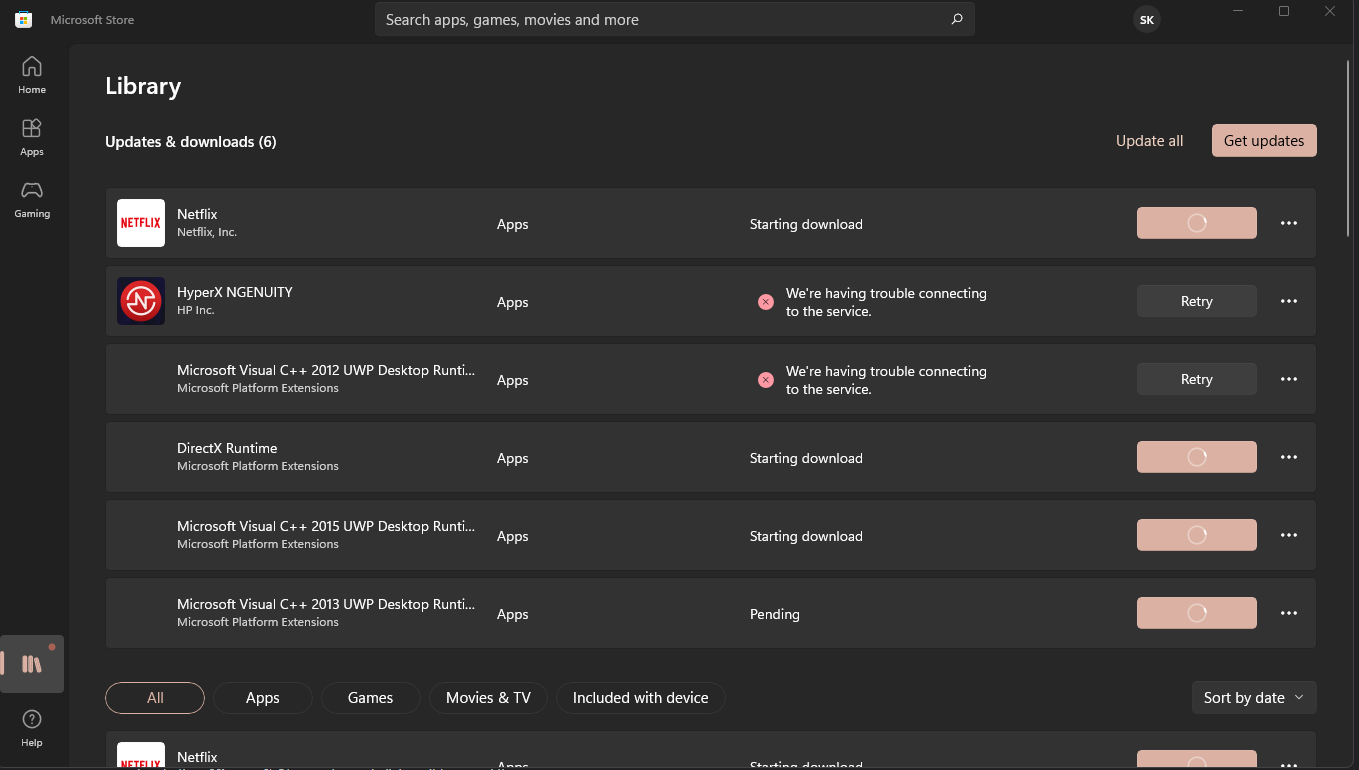This screenshot has width=1359, height=770.
Task: Retry the HyperX NGENUITY download
Action: tap(1197, 301)
